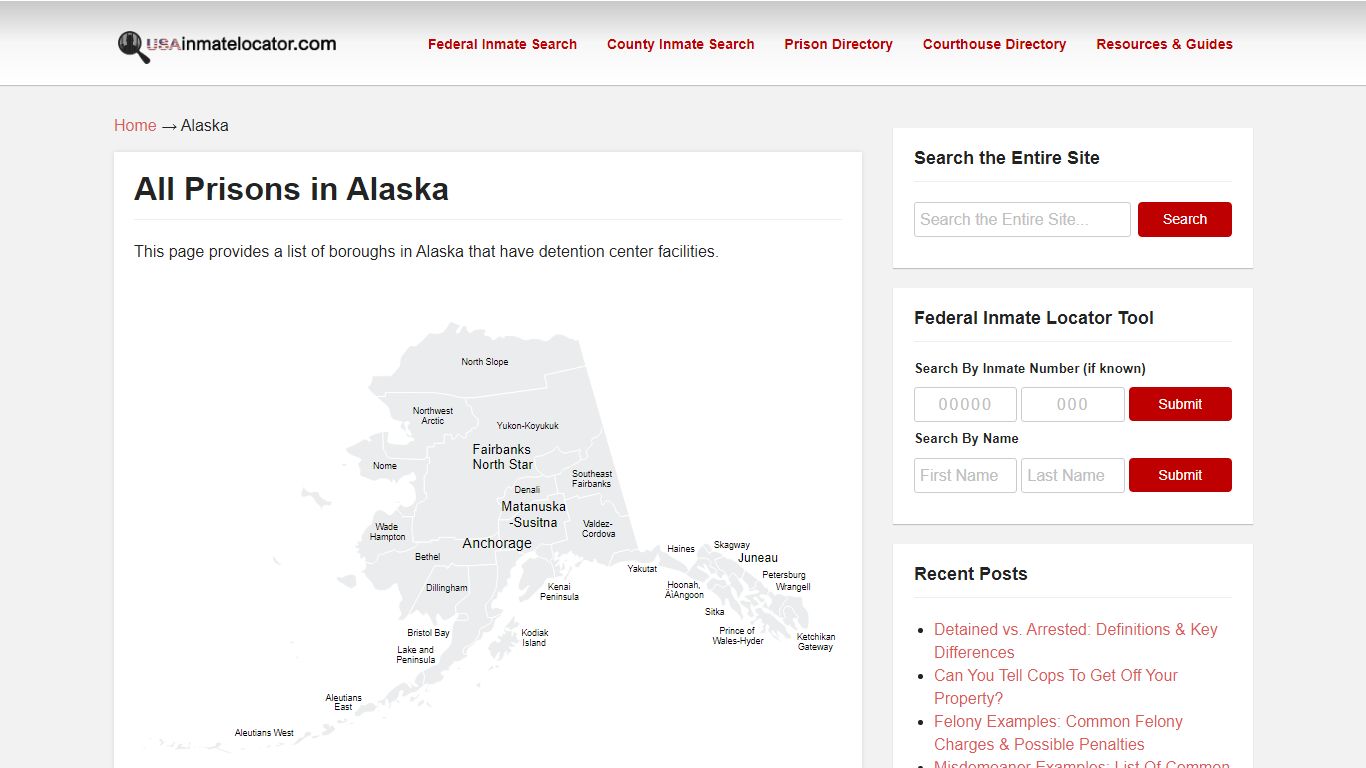Select Yukon-Koyukuk area on map
The height and width of the screenshot is (768, 1366).
click(x=528, y=426)
